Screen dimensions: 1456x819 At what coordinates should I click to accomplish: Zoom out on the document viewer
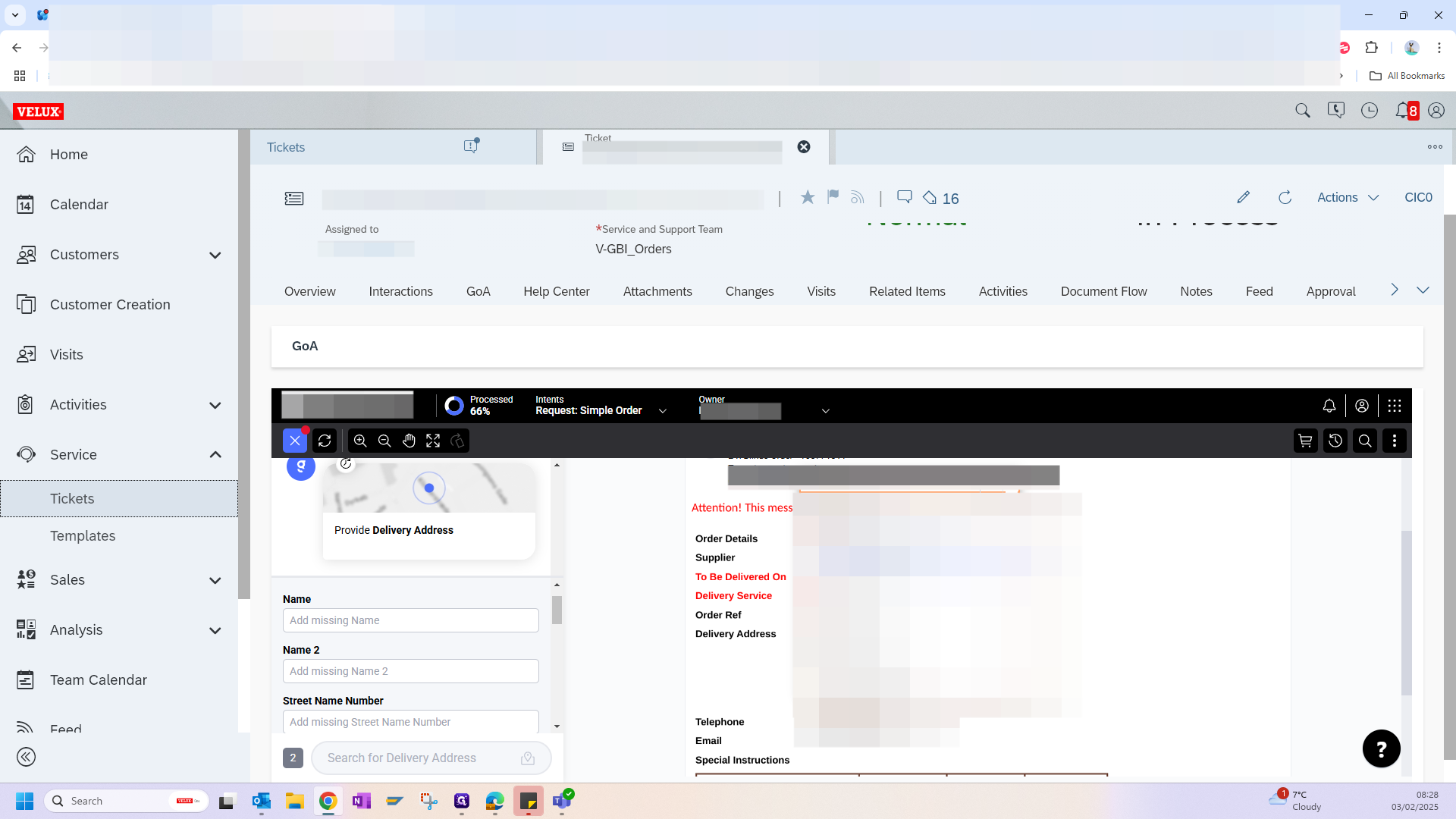384,441
